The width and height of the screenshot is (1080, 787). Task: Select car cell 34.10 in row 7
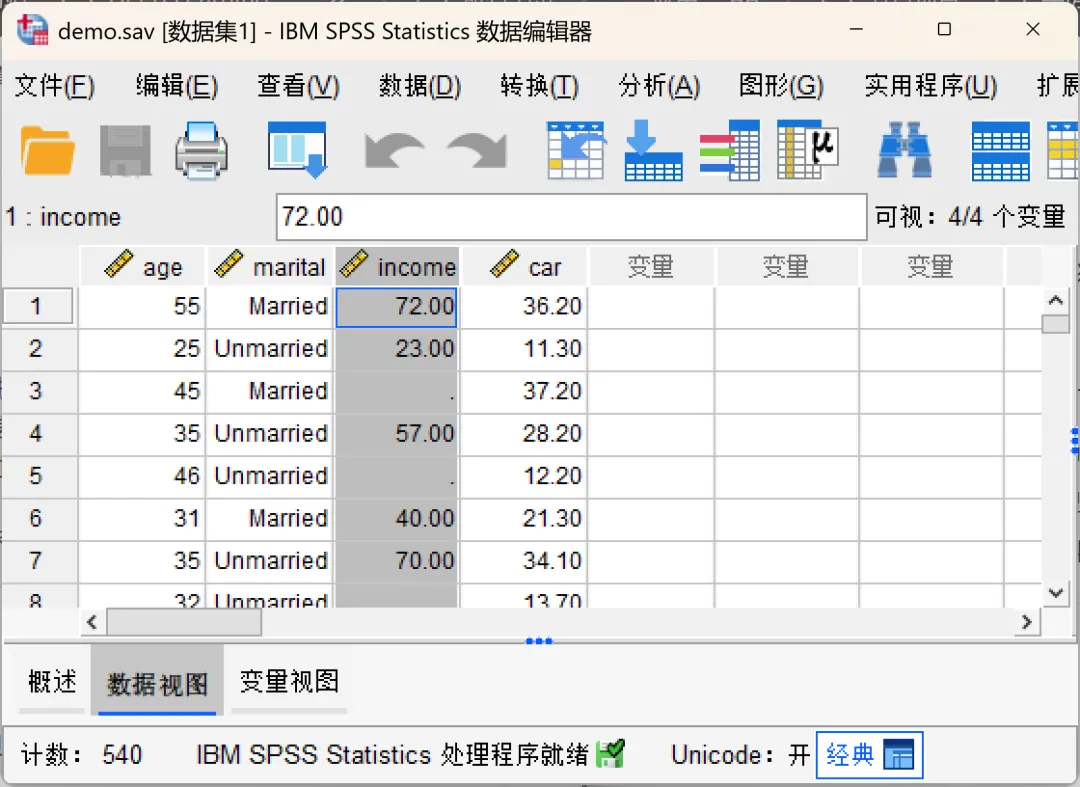click(523, 560)
